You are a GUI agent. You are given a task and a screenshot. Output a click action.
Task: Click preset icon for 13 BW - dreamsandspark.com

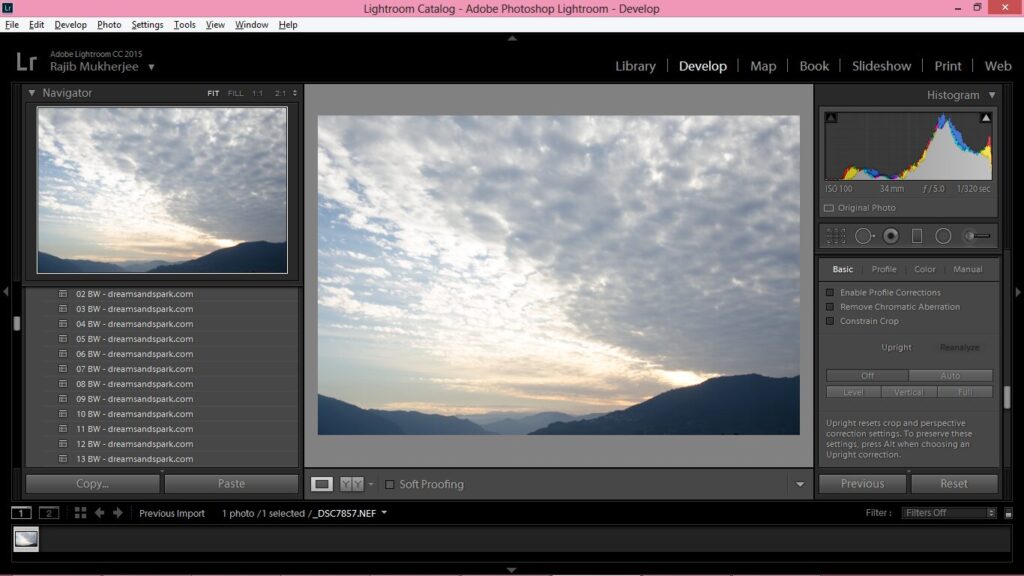[63, 459]
